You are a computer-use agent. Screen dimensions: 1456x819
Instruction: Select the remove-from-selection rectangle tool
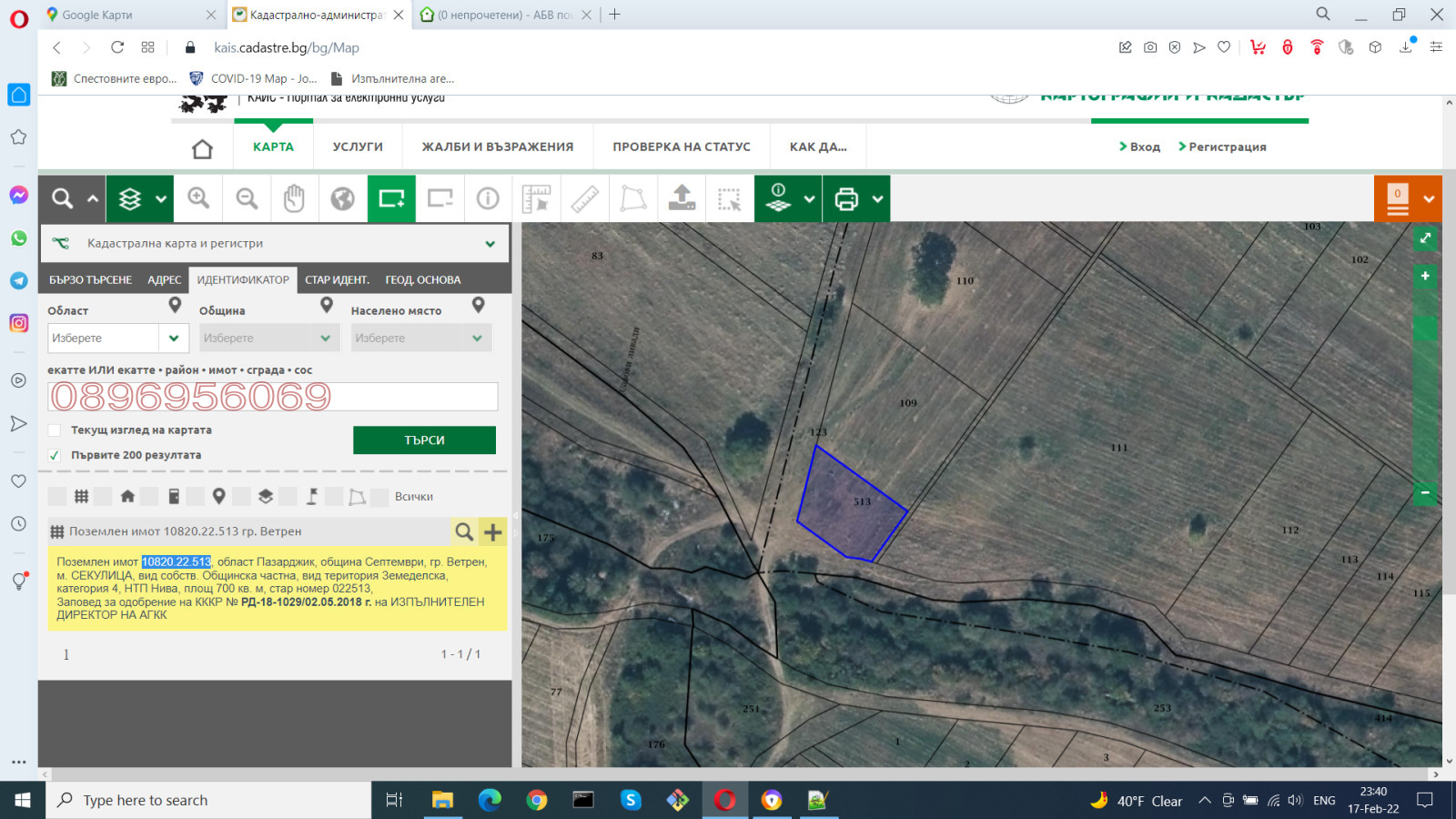point(440,198)
